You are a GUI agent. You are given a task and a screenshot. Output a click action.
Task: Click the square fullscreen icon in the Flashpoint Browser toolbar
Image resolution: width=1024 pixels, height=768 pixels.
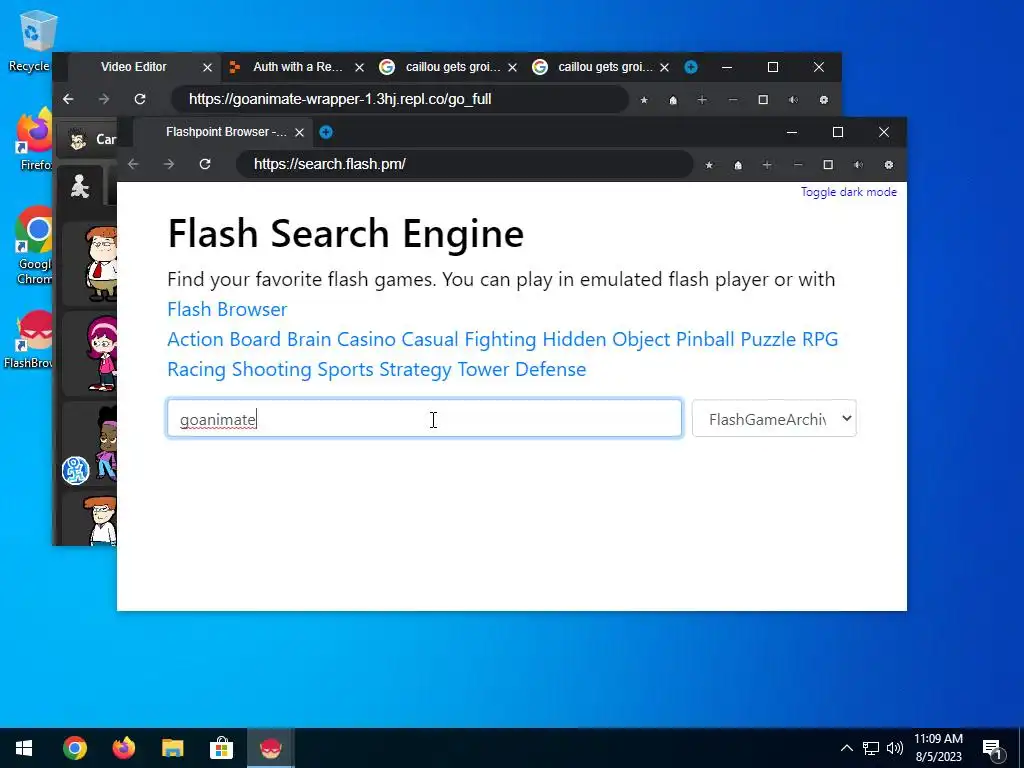coord(828,165)
